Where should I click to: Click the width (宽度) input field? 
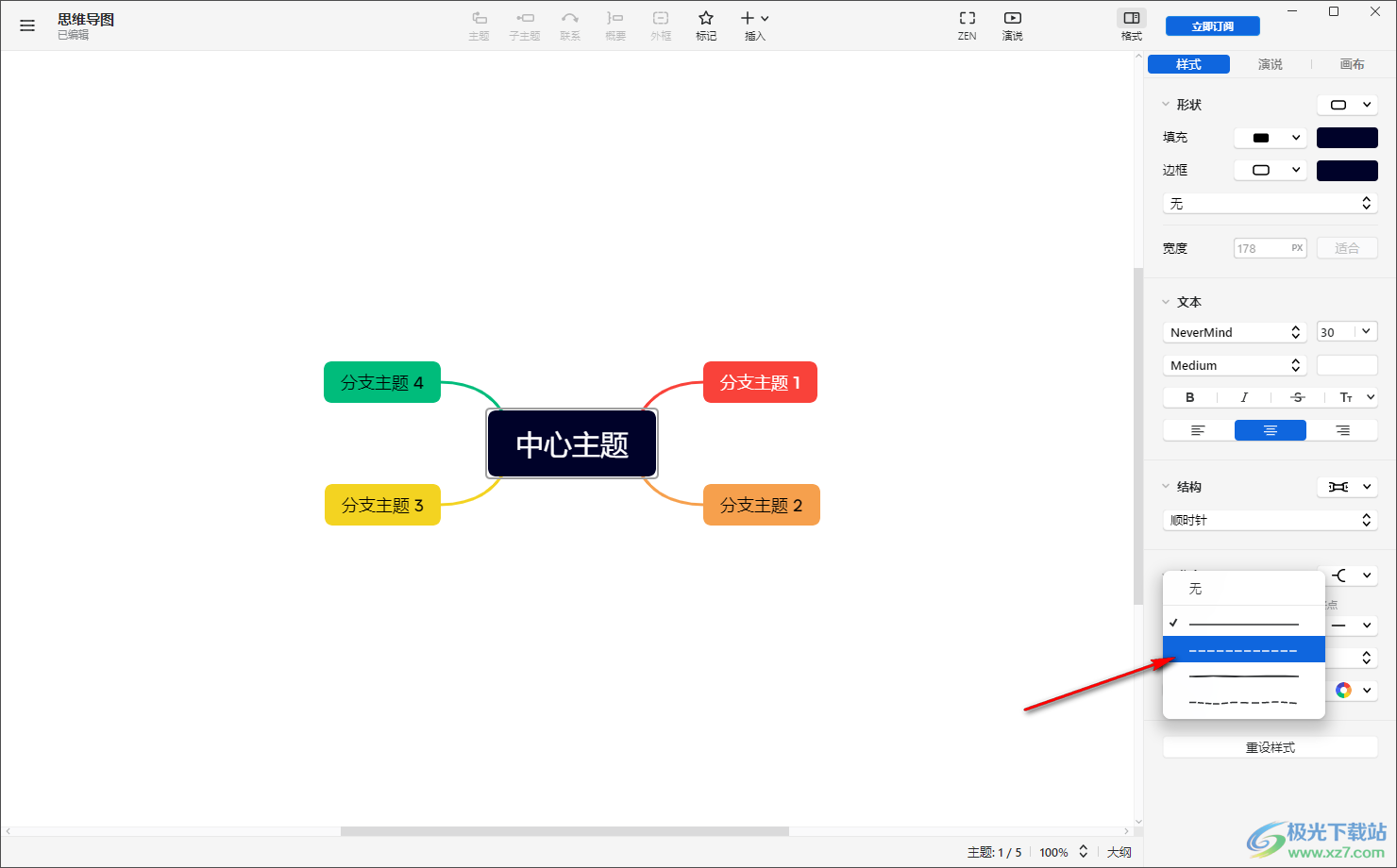(1271, 248)
